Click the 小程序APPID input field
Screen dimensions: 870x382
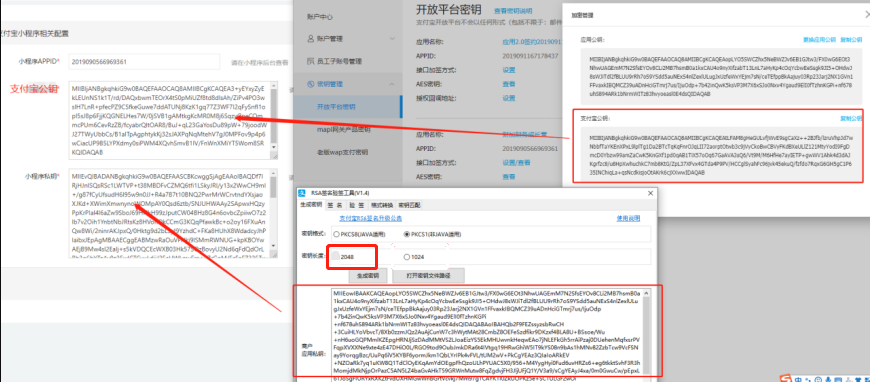pyautogui.click(x=144, y=62)
